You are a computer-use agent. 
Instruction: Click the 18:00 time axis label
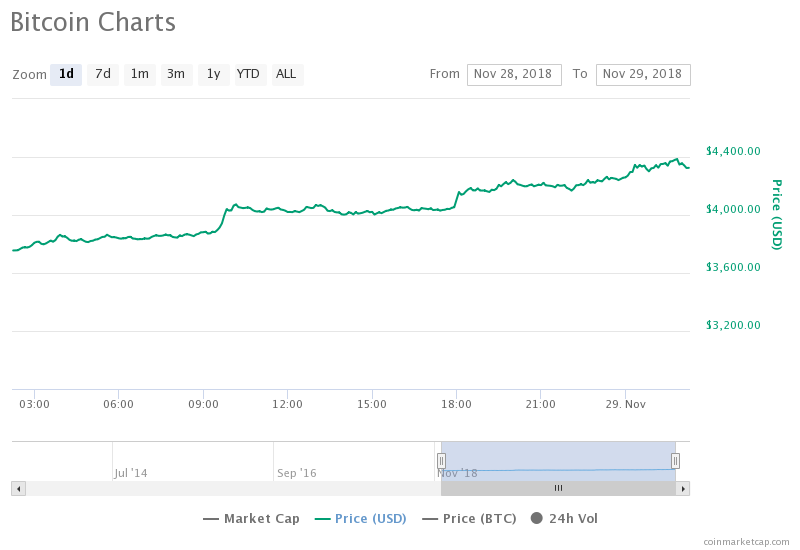456,405
